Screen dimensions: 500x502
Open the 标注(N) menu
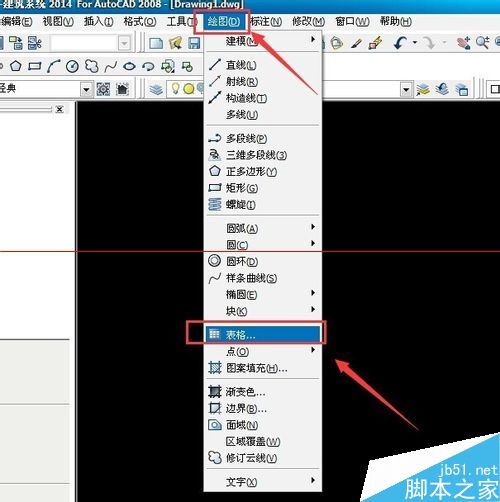point(266,22)
